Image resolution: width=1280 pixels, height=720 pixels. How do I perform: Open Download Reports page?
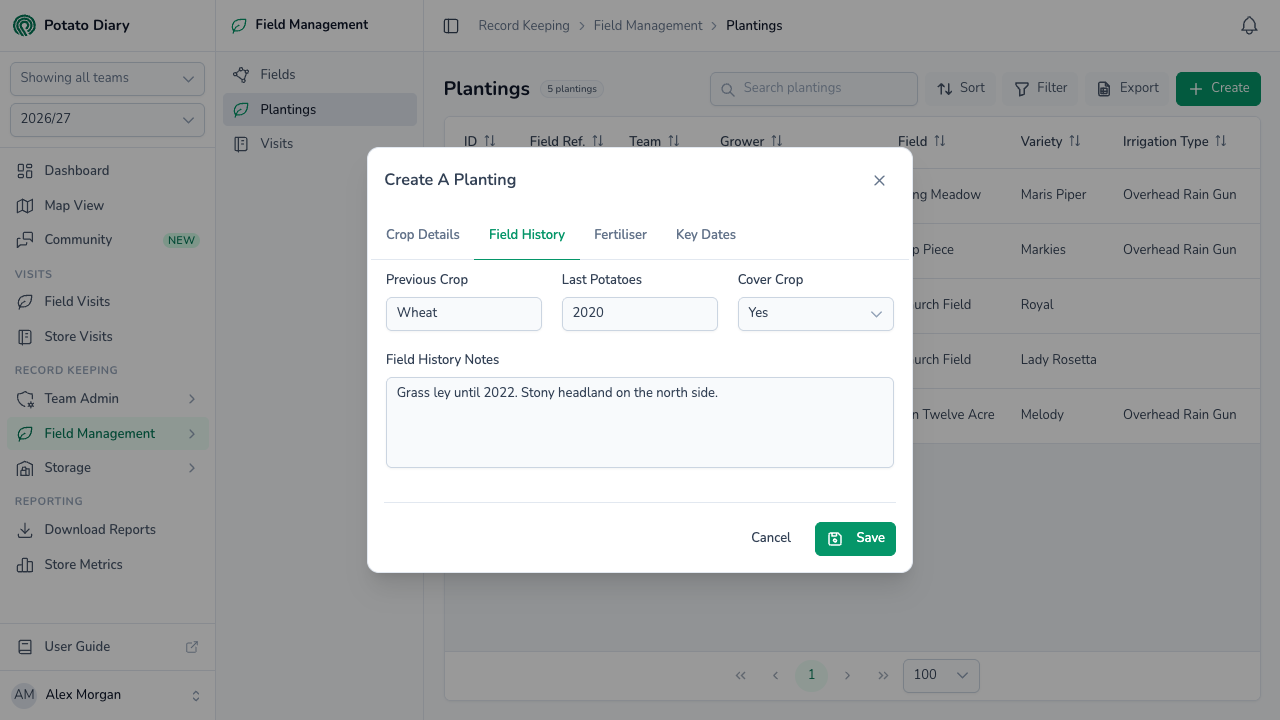pyautogui.click(x=107, y=530)
